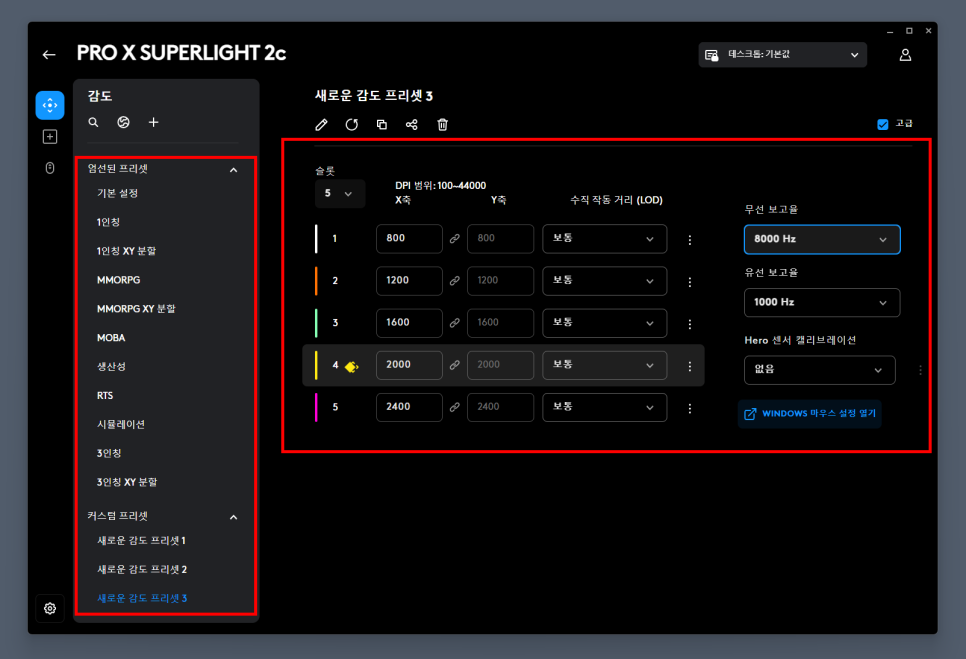Select the 1인칭 preset
Screen dimensions: 966x659
point(108,222)
